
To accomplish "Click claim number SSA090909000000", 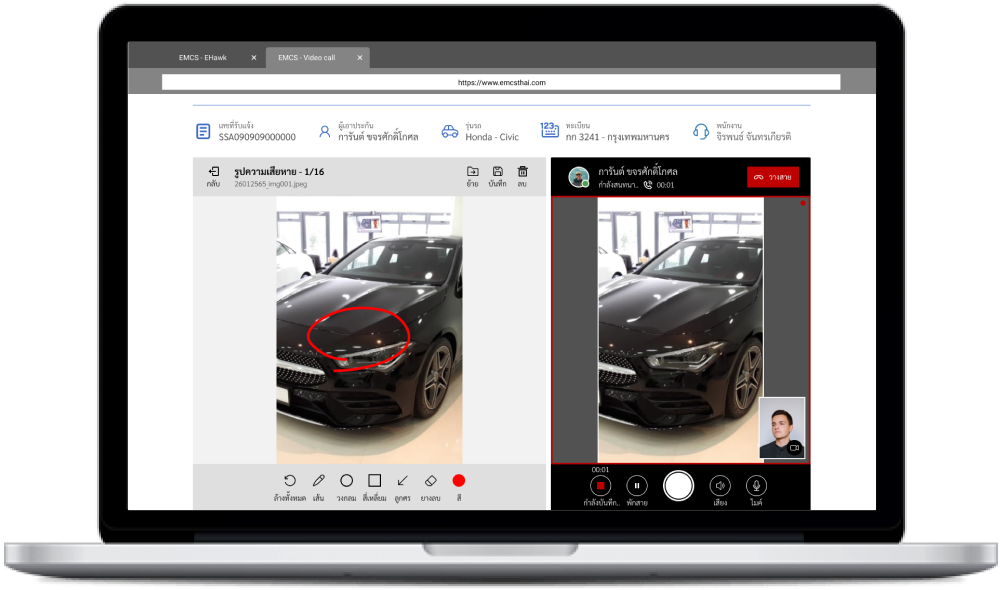I will [257, 137].
